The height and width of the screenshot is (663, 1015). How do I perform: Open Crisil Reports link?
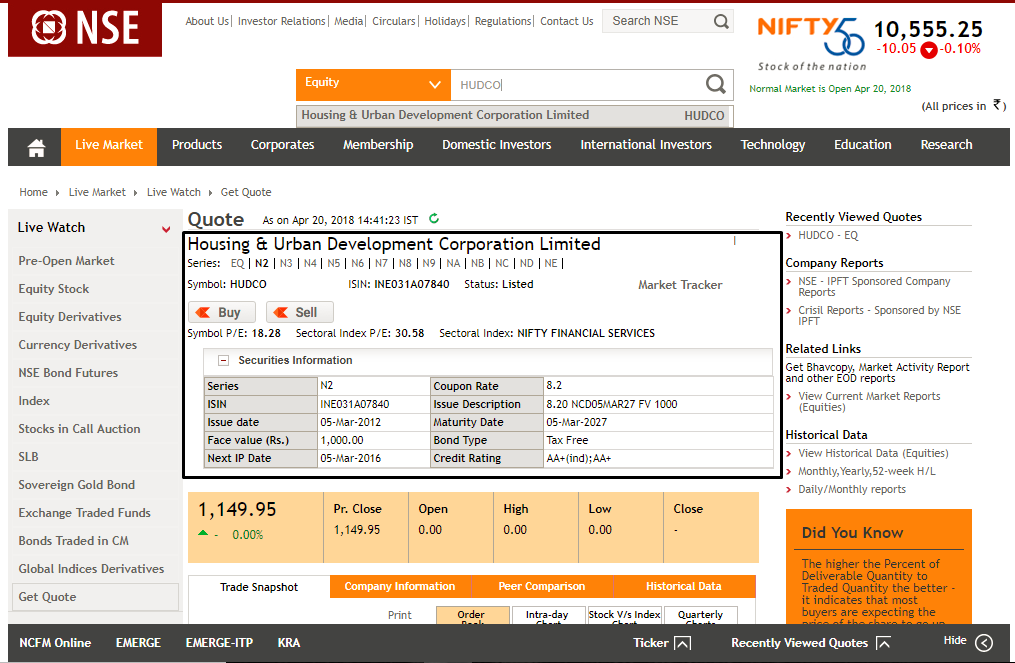[x=879, y=316]
